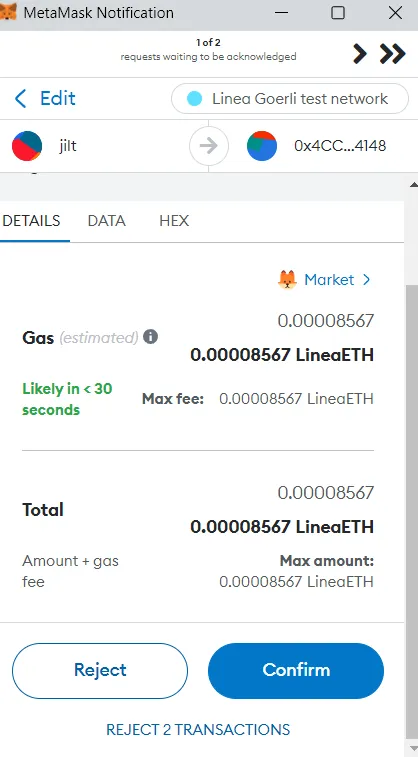Click the cyan network indicator dot
Screen dimensions: 418x757
(194, 99)
